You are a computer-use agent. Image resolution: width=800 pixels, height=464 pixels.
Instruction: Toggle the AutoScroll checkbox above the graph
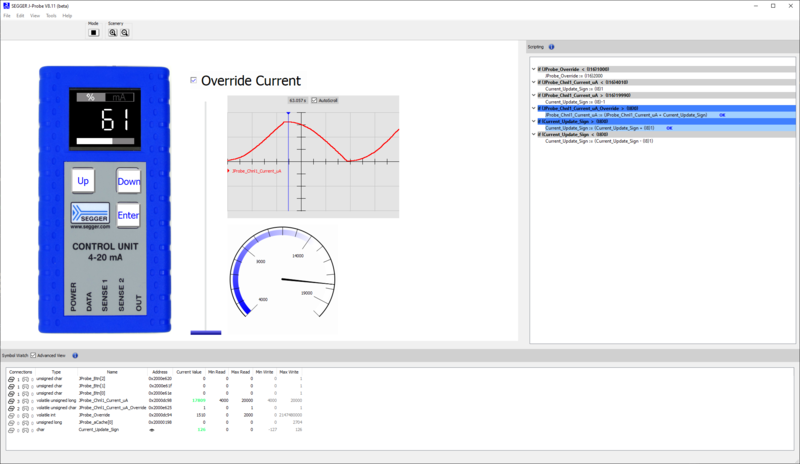[314, 100]
